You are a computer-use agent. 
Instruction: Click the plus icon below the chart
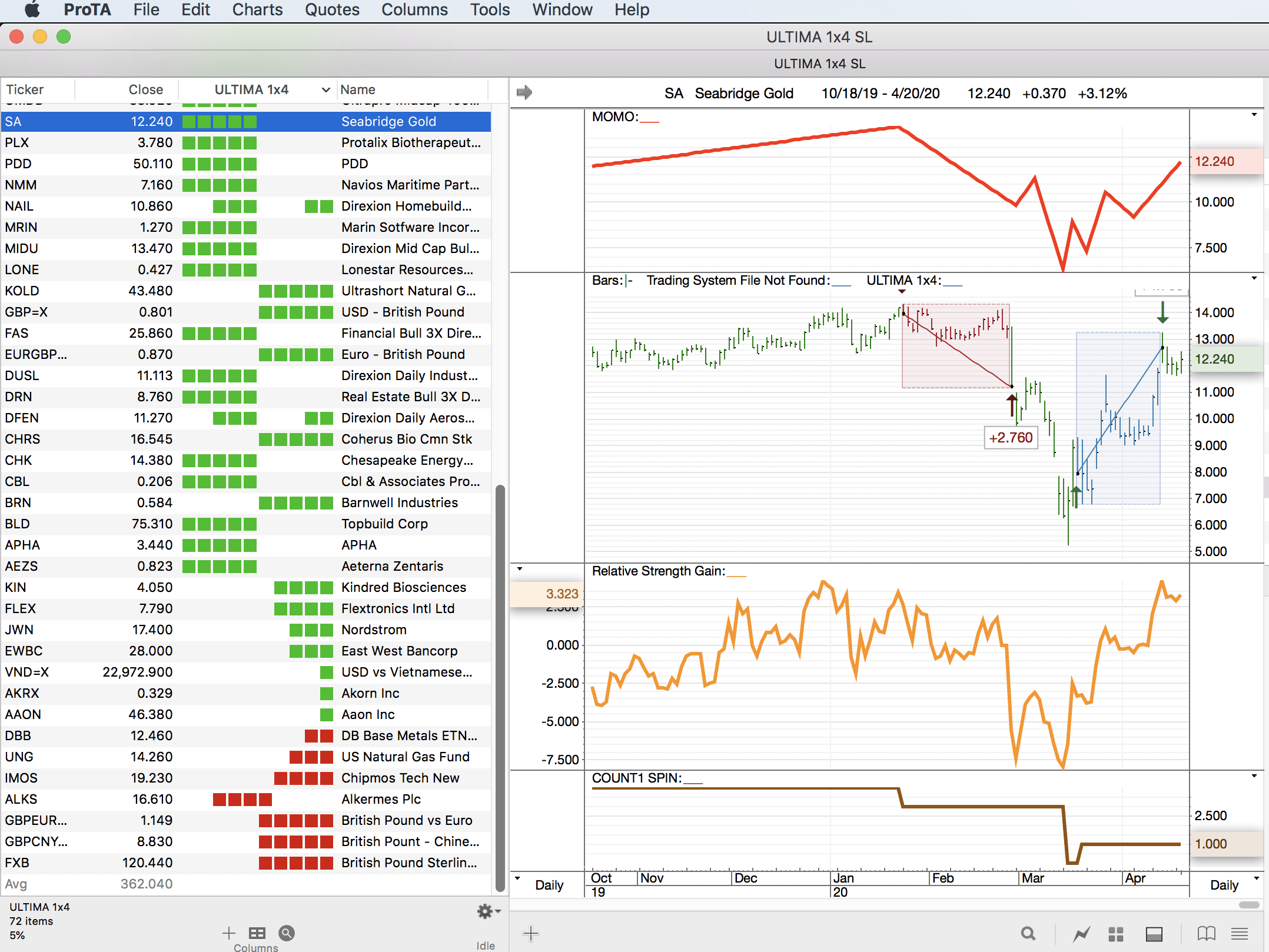pos(530,933)
